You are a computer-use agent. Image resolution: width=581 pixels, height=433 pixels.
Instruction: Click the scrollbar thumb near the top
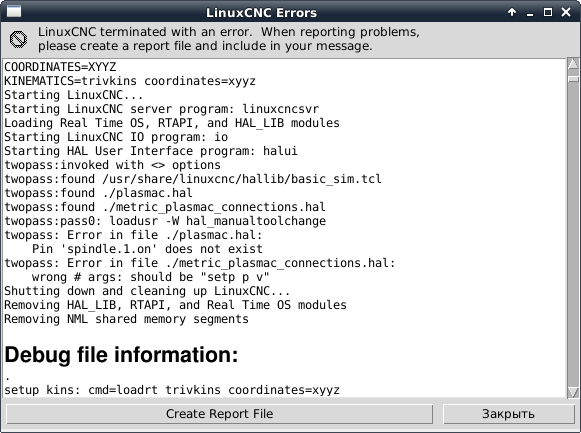coord(573,79)
